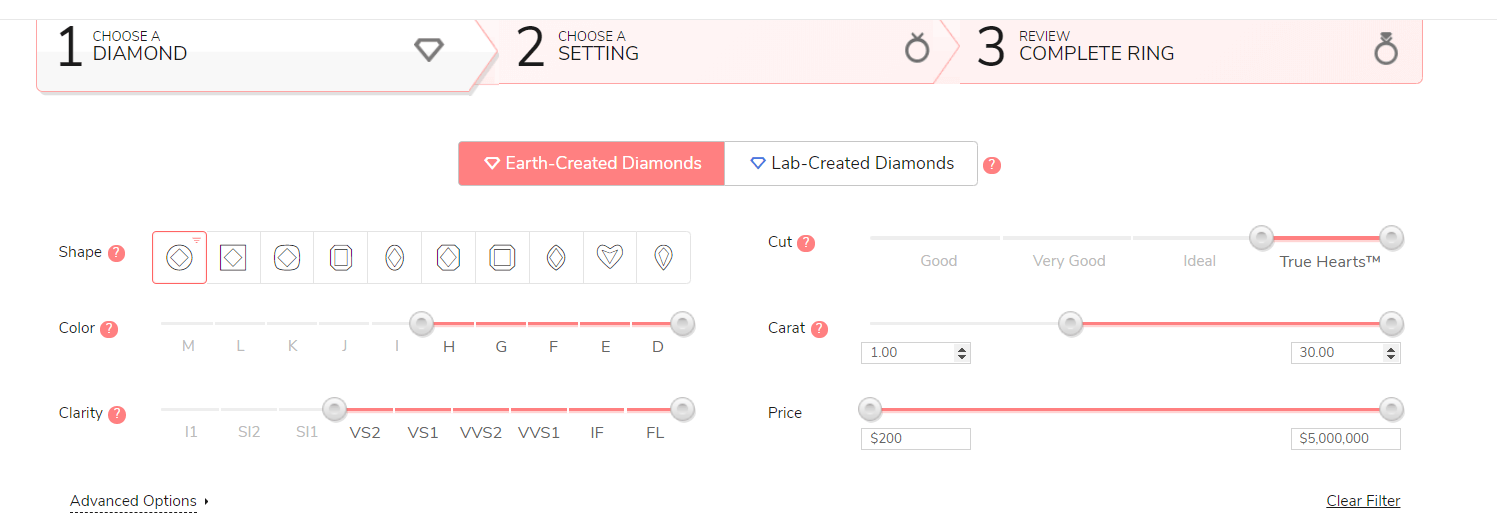Open the help icon beside Shape
1497x531 pixels.
click(116, 253)
